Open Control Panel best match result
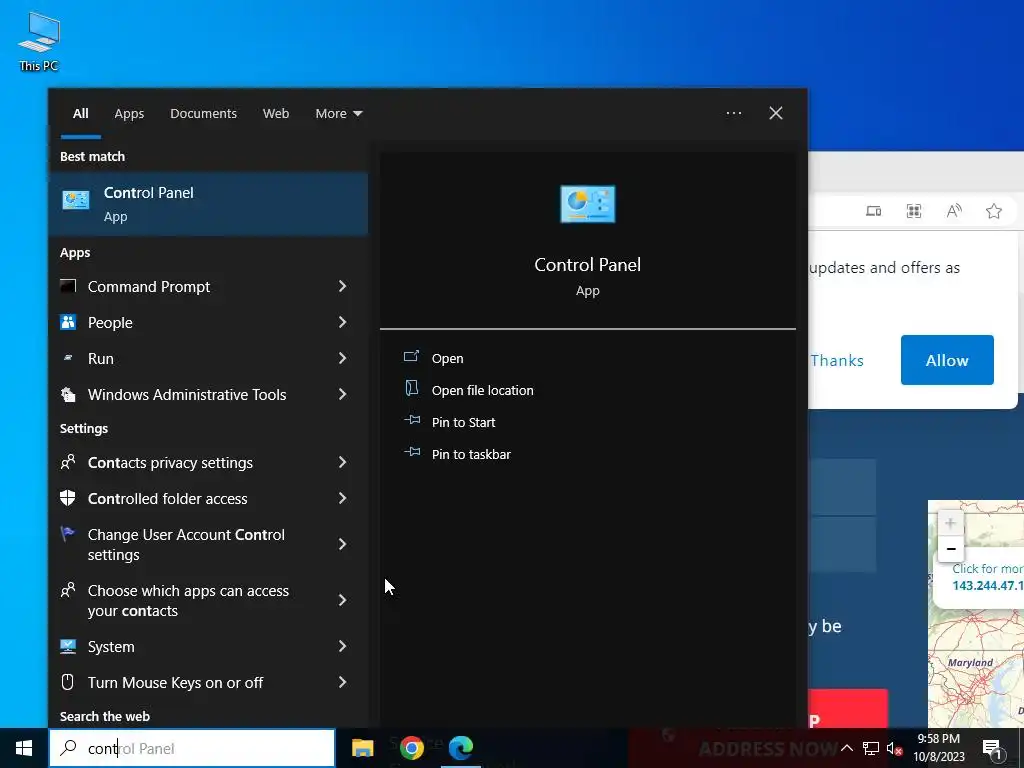Viewport: 1024px width, 768px height. click(x=208, y=204)
